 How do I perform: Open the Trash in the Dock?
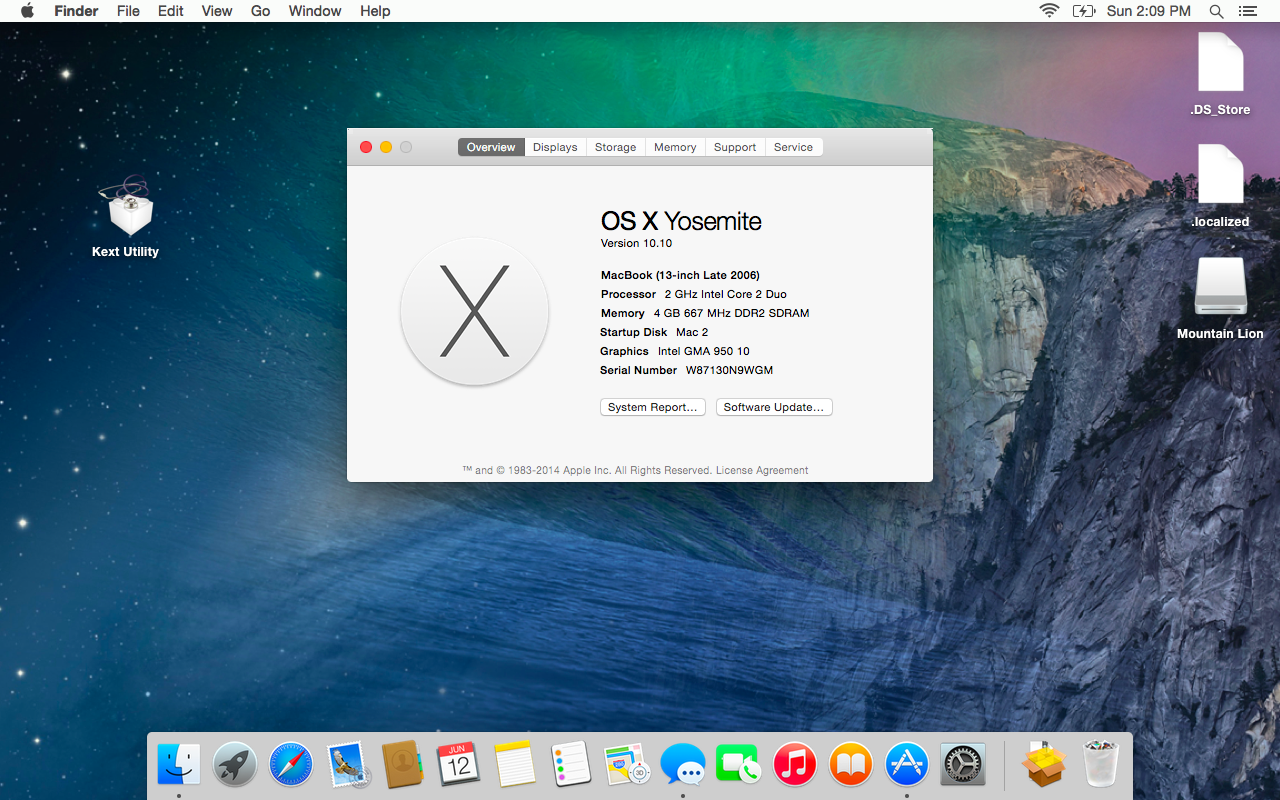point(1100,765)
